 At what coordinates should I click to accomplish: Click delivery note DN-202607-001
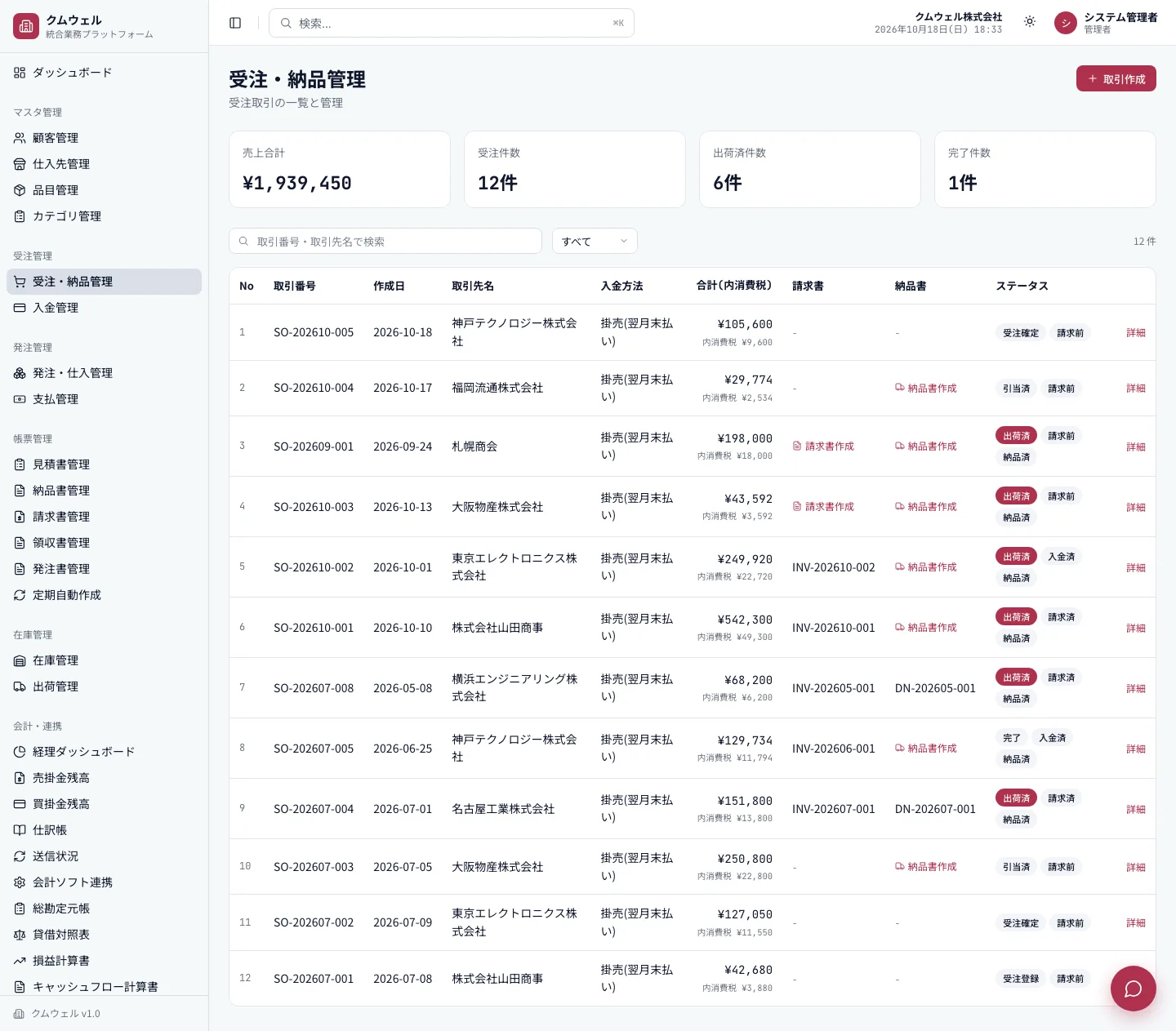click(x=935, y=809)
